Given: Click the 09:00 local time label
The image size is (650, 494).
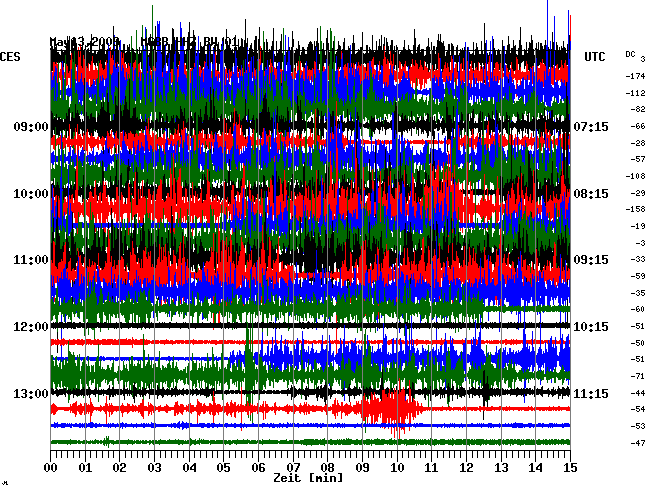Looking at the screenshot, I should 31,126.
